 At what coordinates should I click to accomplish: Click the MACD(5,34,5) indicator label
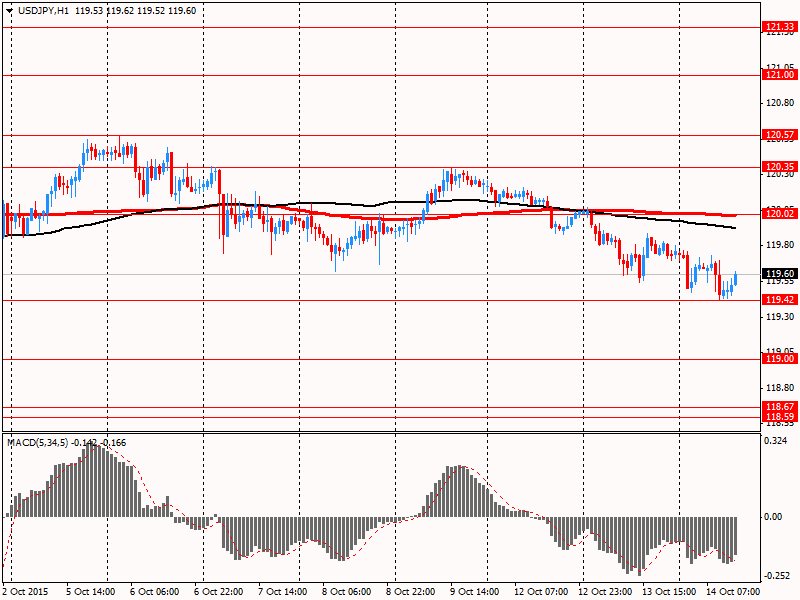pyautogui.click(x=37, y=443)
